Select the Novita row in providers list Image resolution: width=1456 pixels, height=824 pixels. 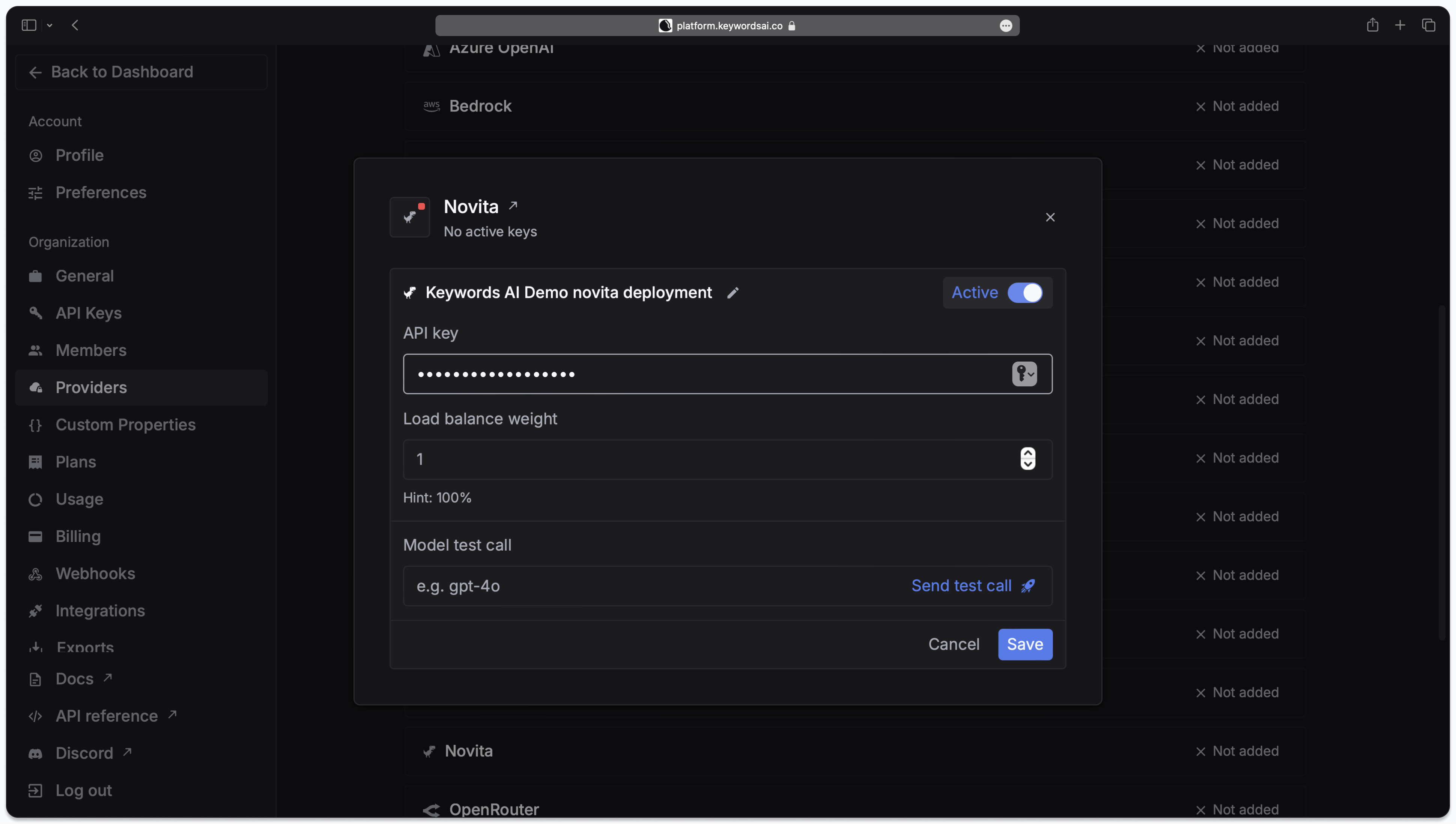(855, 752)
